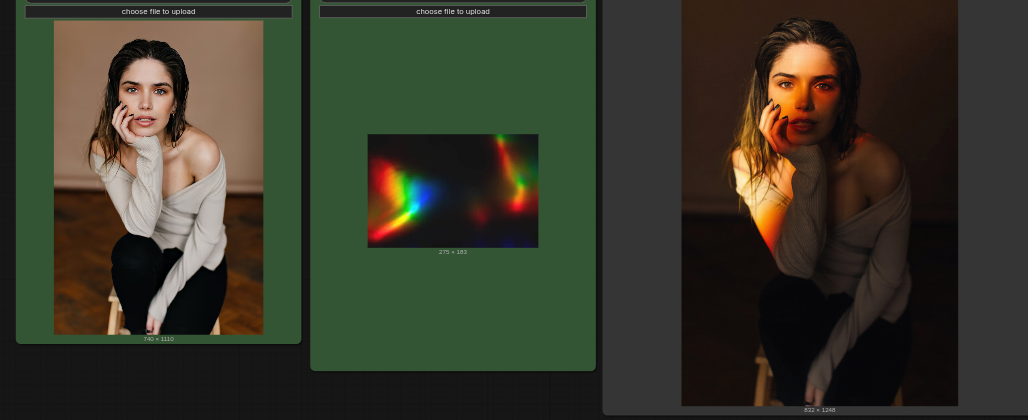
Task: Open the relit portrait output preview
Action: 820,202
